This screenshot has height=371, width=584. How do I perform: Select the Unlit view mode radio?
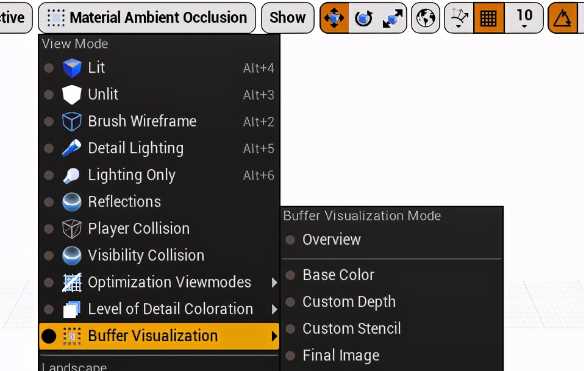(49, 95)
